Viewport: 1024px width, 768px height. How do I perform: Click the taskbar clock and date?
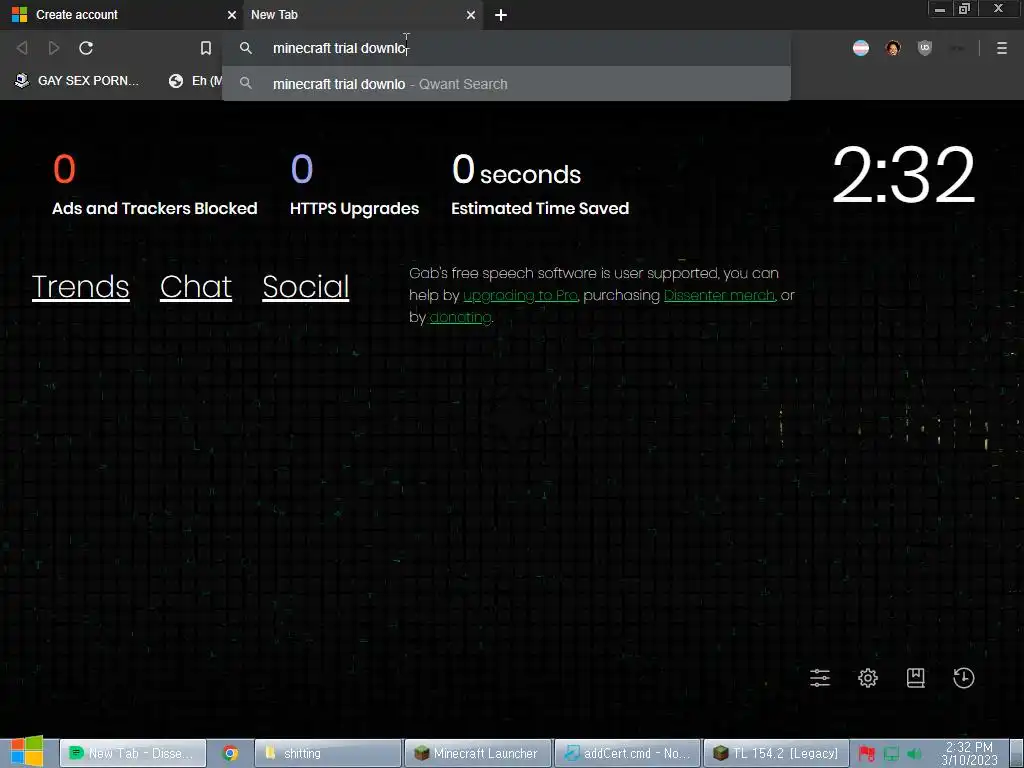point(969,753)
